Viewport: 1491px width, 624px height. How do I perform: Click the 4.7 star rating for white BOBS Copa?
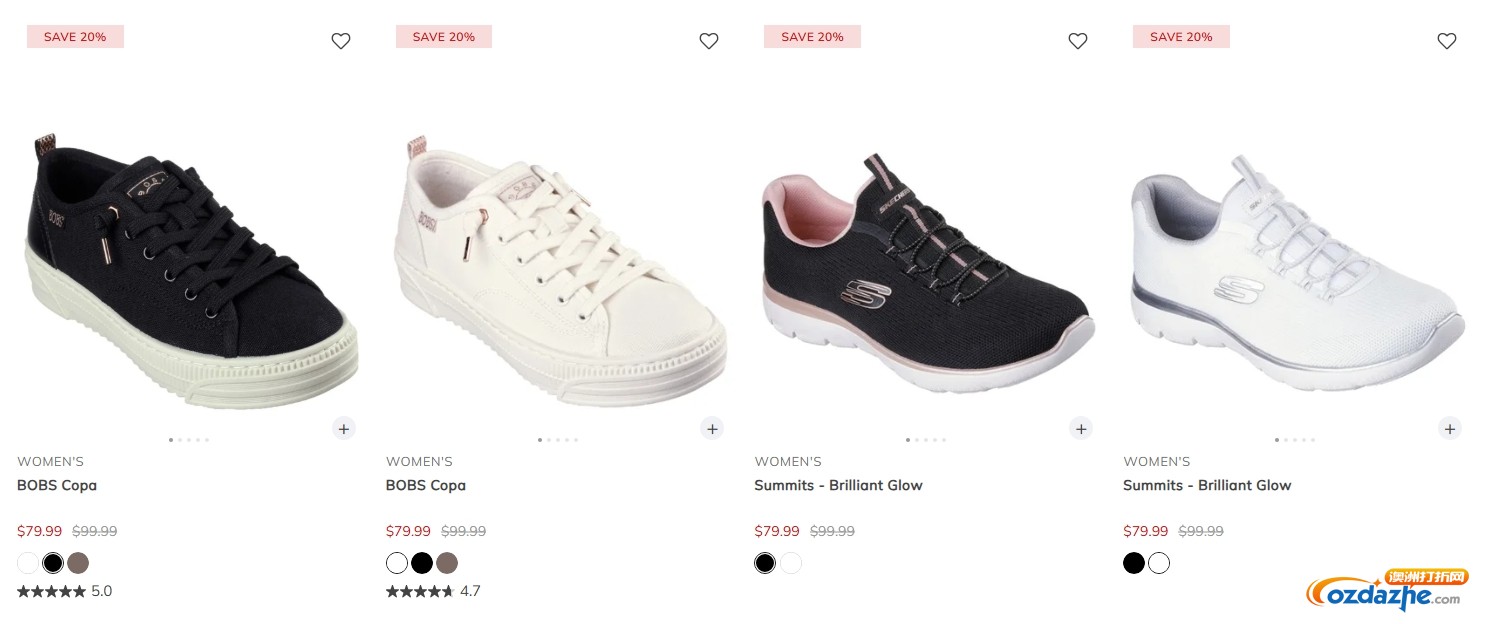(433, 591)
